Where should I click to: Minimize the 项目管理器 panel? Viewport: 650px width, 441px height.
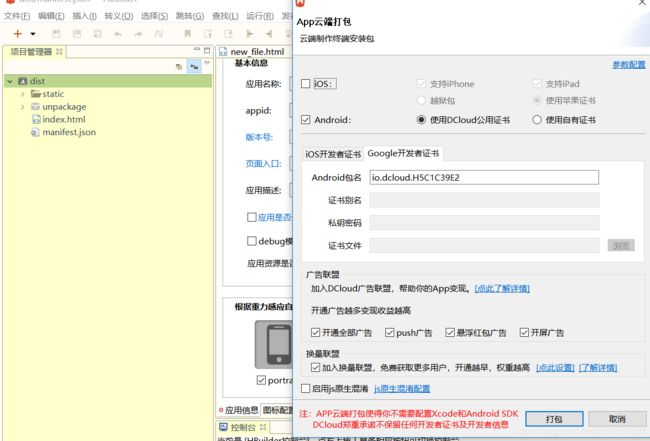tap(197, 50)
